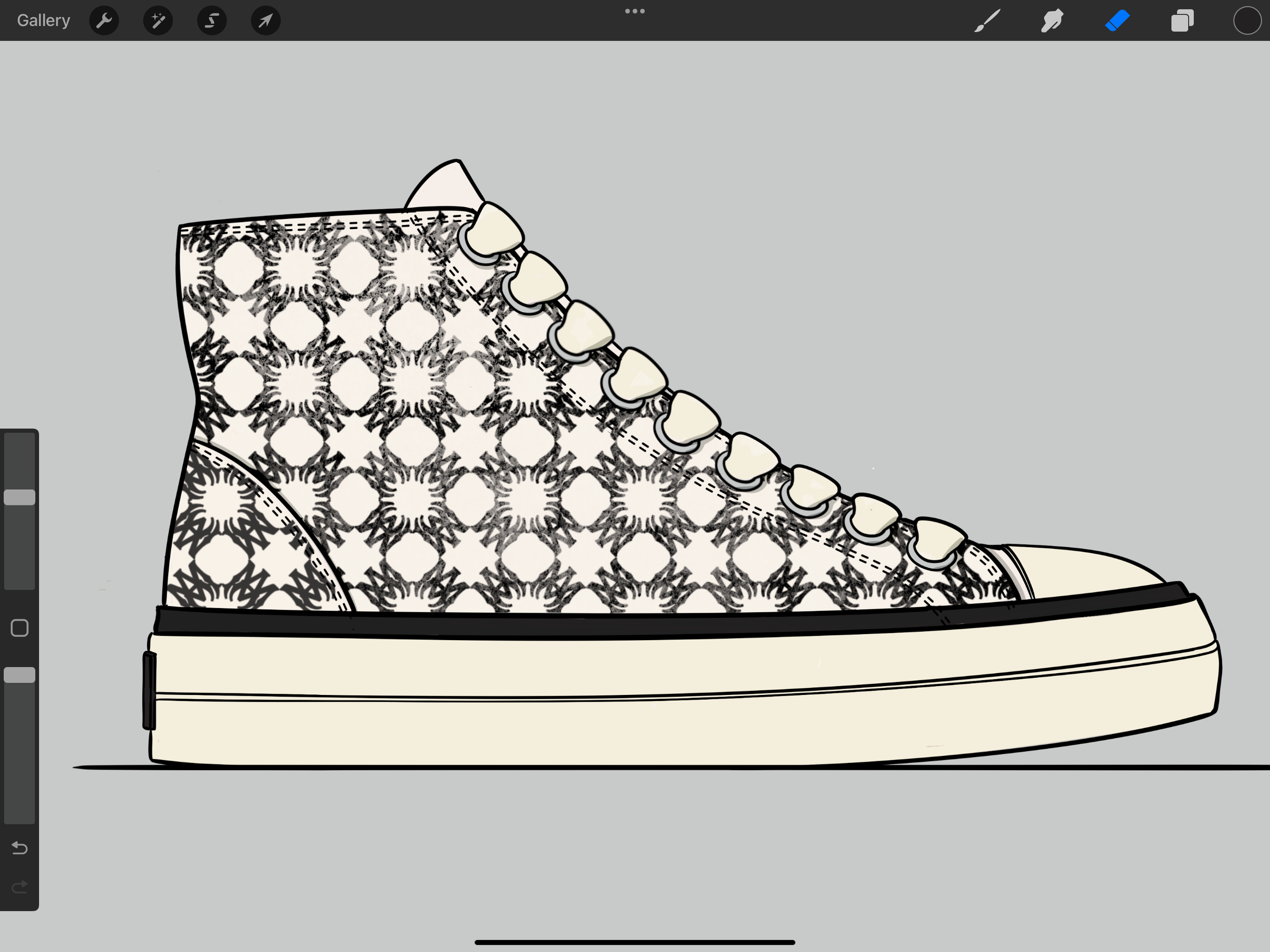Return to the Gallery
The height and width of the screenshot is (952, 1270).
(43, 21)
